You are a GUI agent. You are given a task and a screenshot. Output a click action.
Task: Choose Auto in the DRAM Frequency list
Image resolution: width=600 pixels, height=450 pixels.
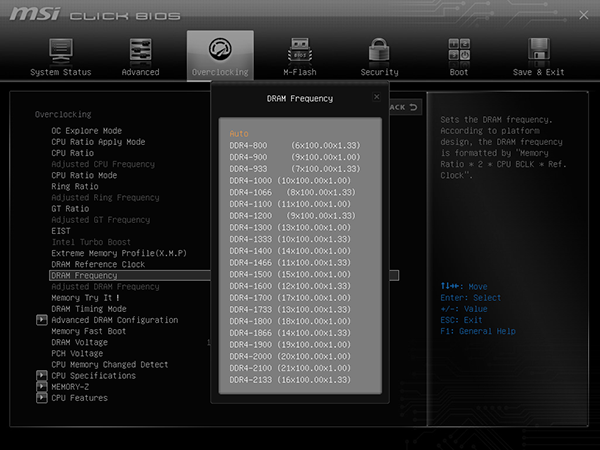239,134
